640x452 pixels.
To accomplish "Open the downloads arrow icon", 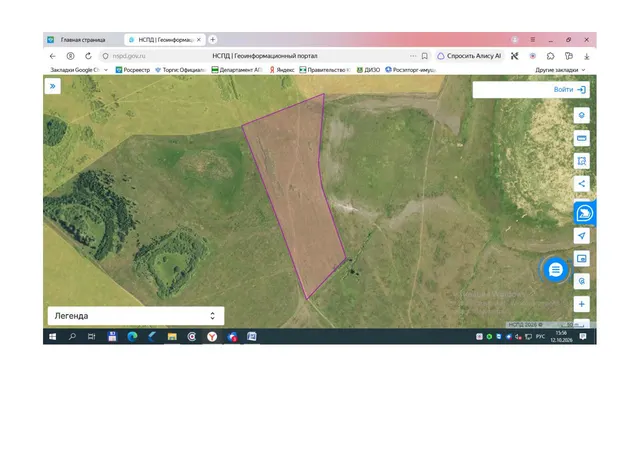I will (587, 56).
